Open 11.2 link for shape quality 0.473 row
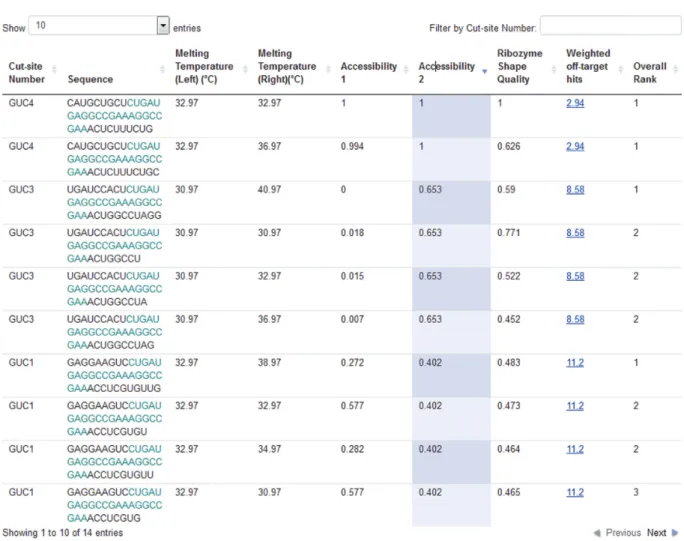The width and height of the screenshot is (684, 541). 575,406
